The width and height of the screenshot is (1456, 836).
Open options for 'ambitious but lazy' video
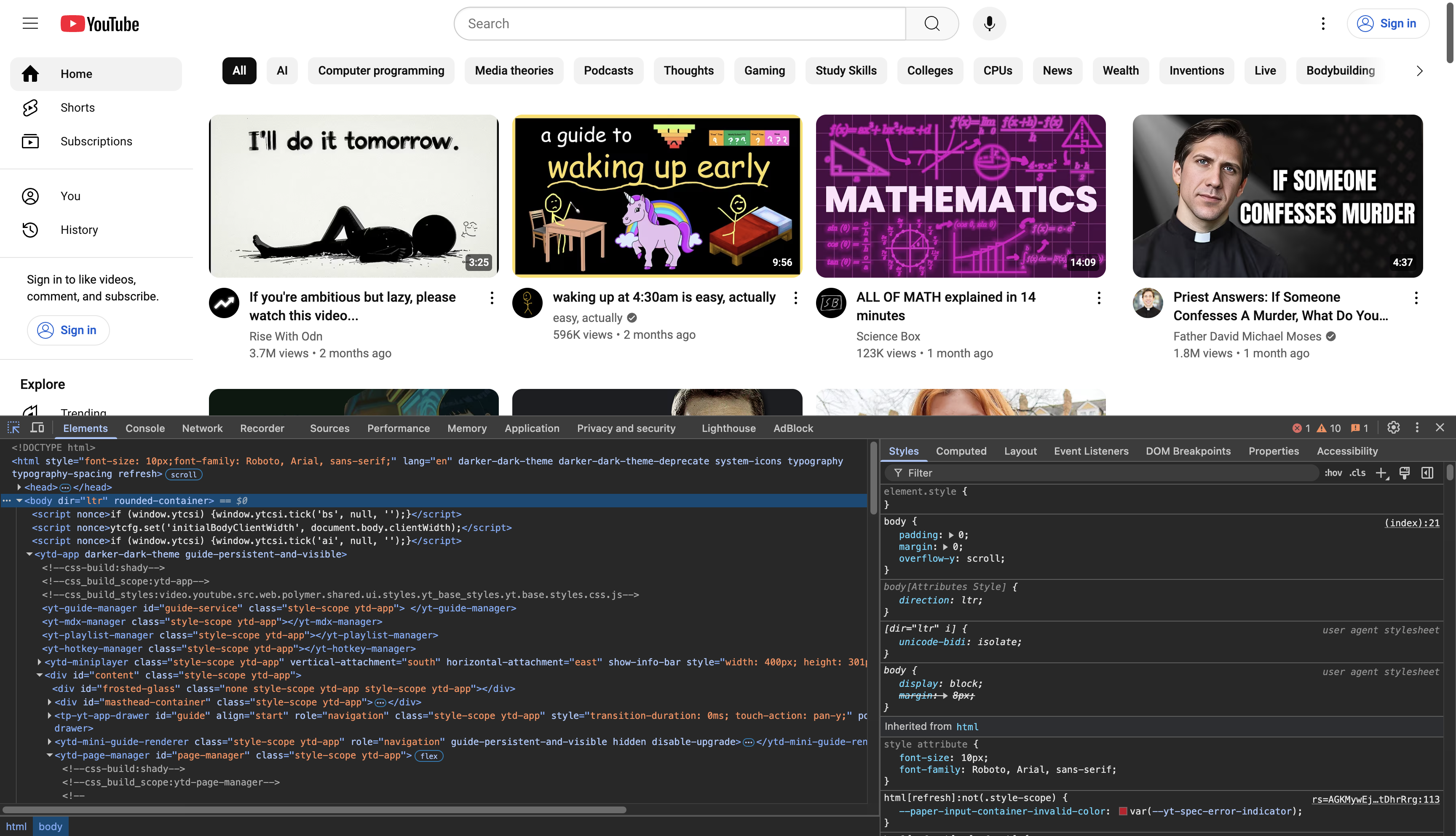point(492,298)
